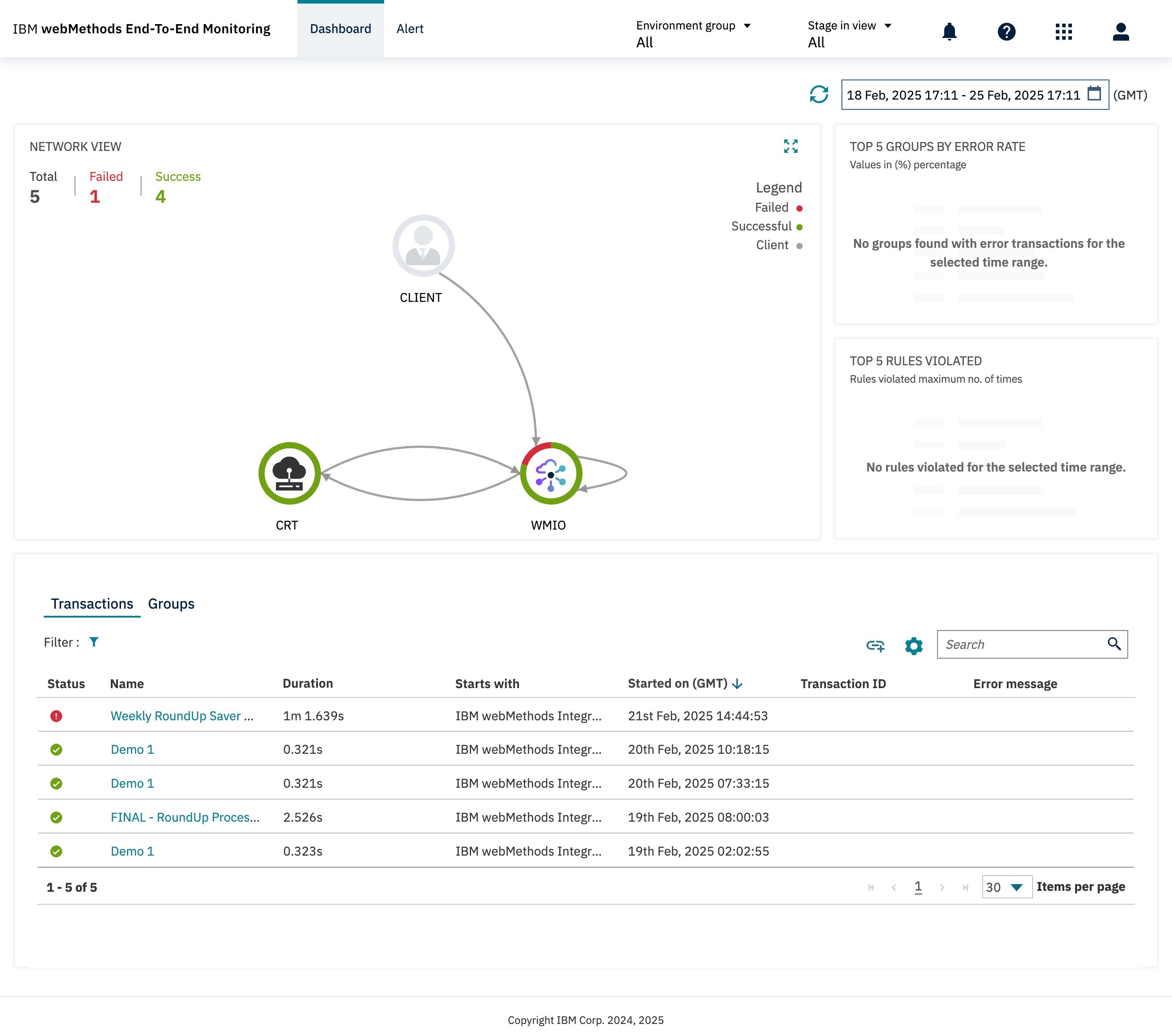Click the Starts with column header
Screen dimensions: 1172x1036
(487, 683)
